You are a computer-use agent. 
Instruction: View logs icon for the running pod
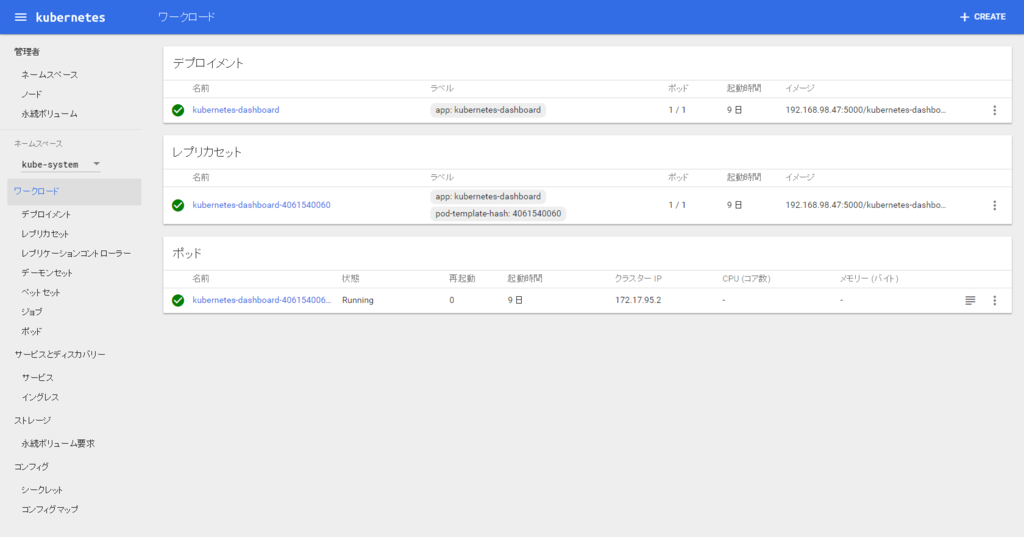click(970, 301)
